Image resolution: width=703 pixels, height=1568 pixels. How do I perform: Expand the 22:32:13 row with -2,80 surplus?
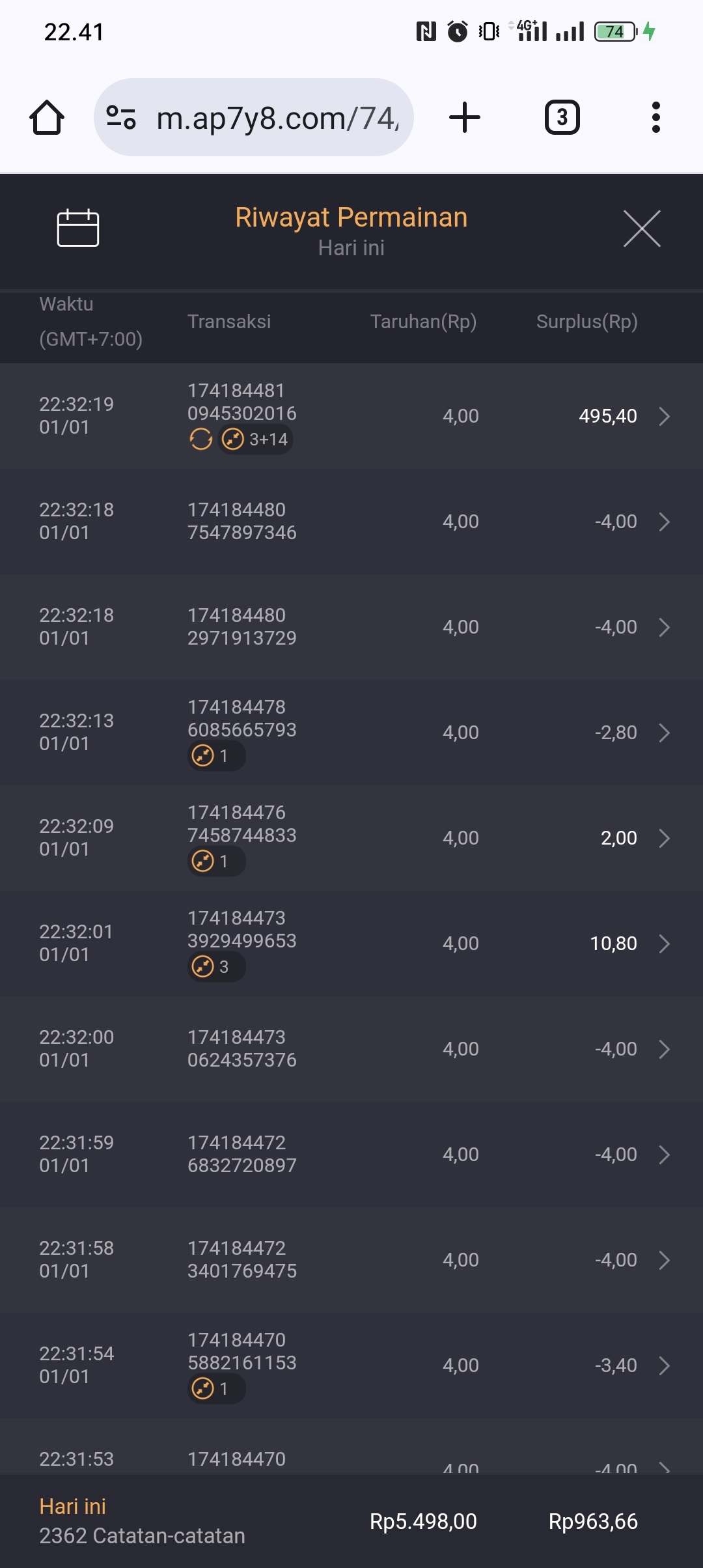pos(664,733)
